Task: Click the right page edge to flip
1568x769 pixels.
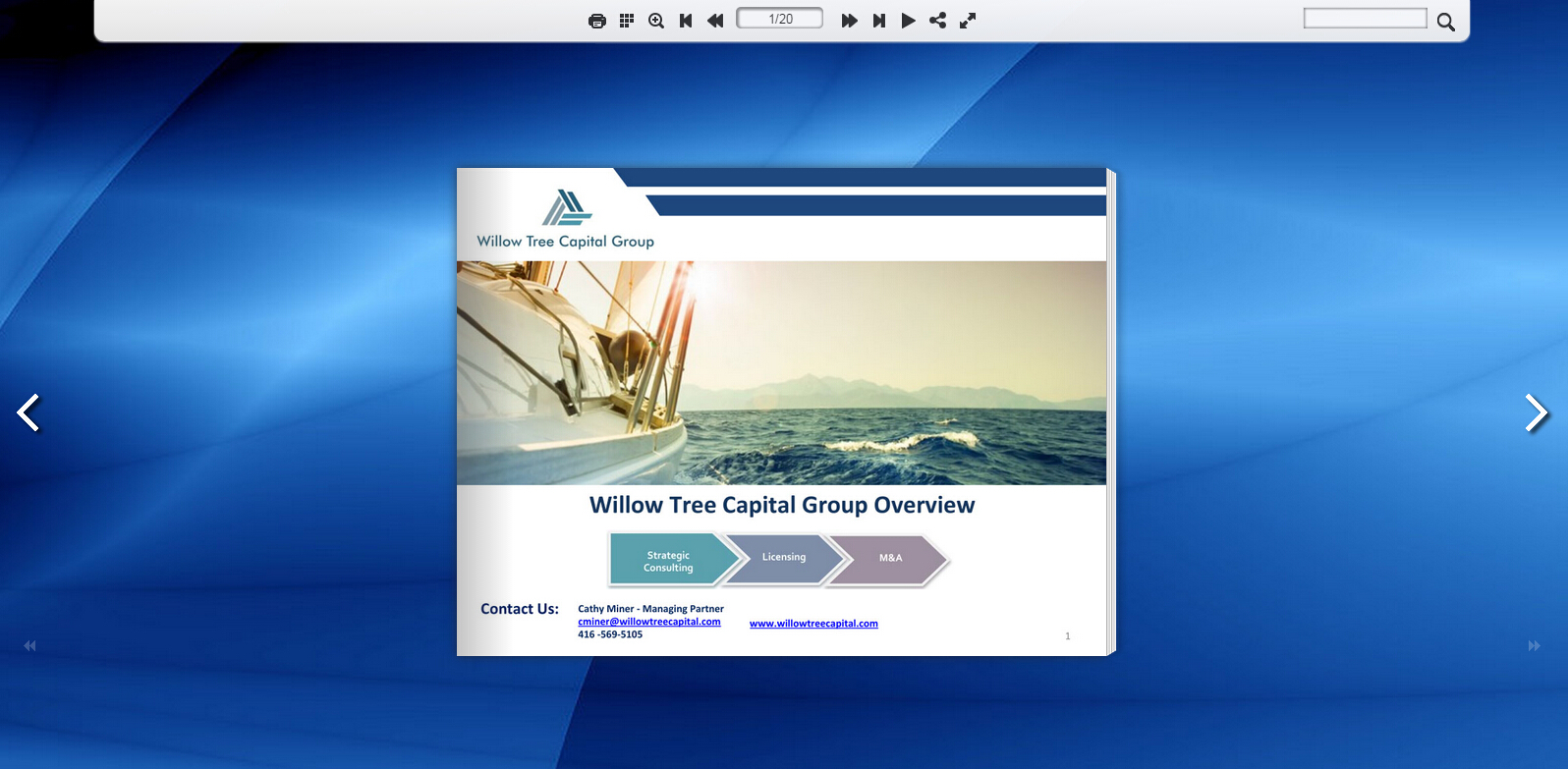Action: tap(1111, 412)
